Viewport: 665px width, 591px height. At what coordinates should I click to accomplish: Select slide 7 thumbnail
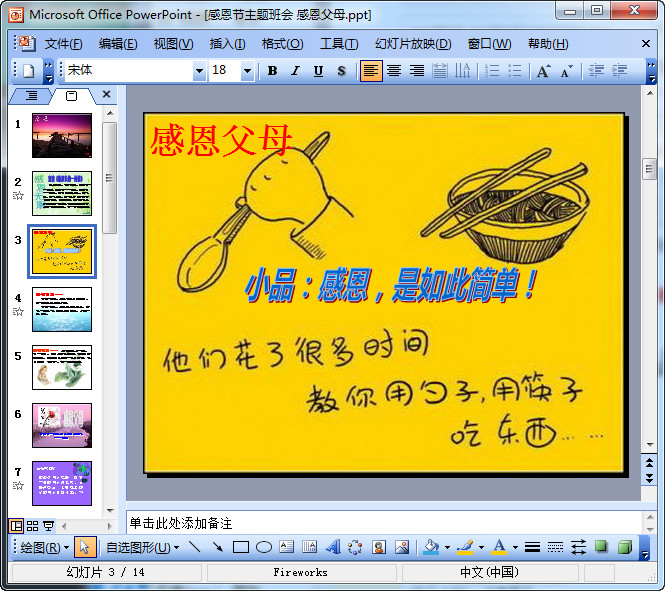[62, 484]
